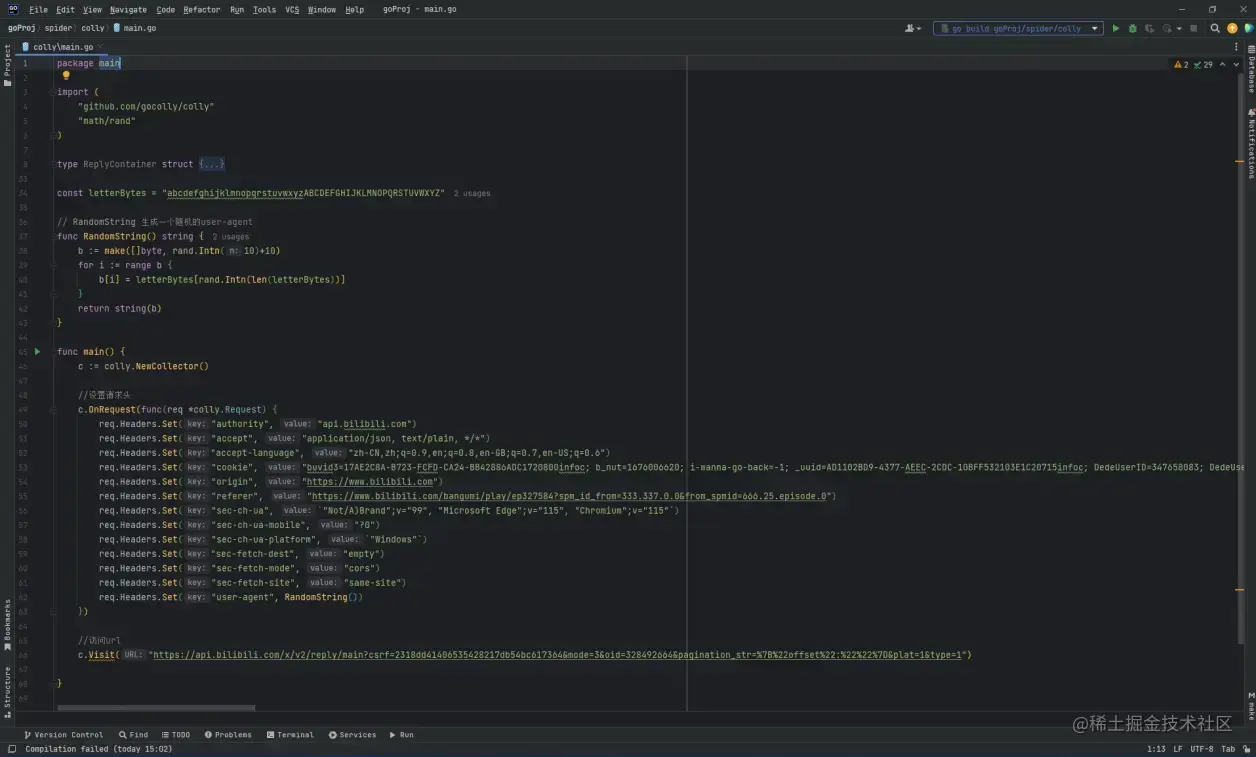1256x757 pixels.
Task: Open the Tools menu
Action: [x=264, y=9]
